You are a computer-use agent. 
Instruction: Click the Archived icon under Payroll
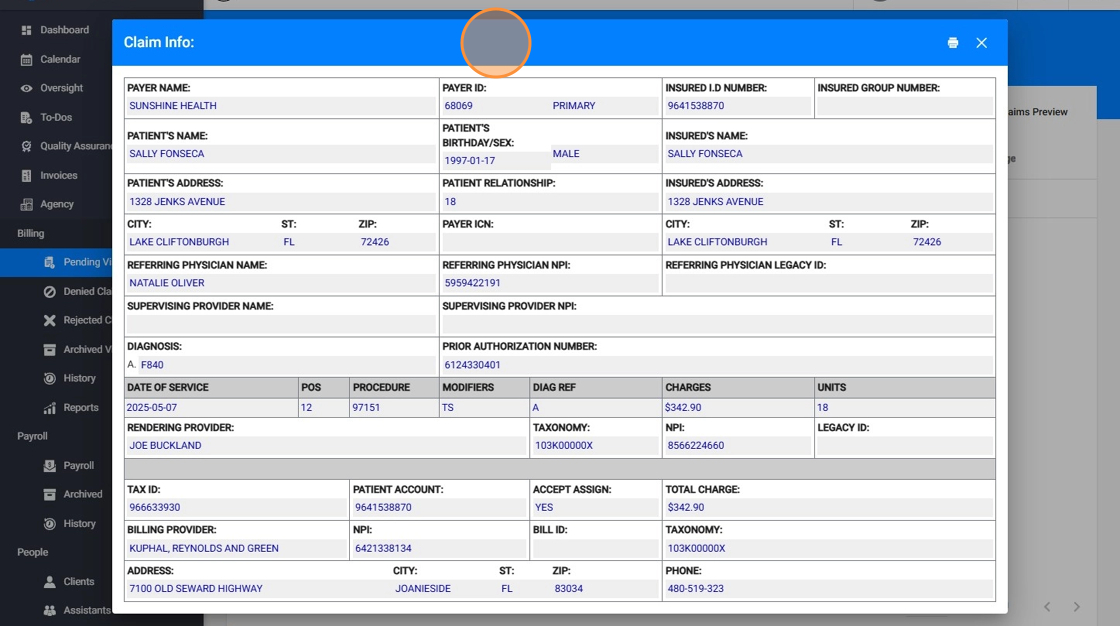click(49, 495)
